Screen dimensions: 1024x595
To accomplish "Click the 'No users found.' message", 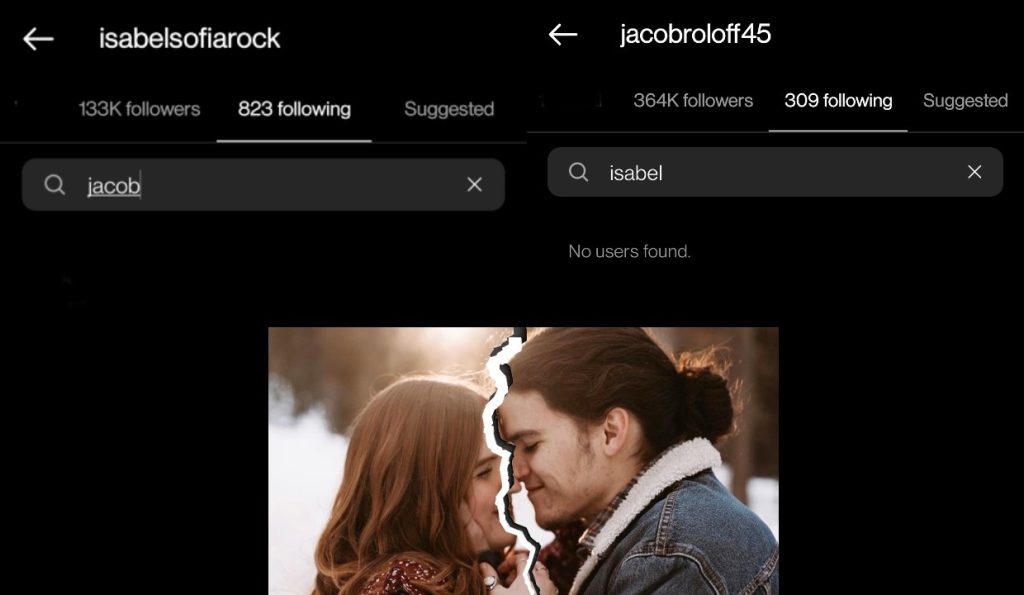I will point(629,251).
